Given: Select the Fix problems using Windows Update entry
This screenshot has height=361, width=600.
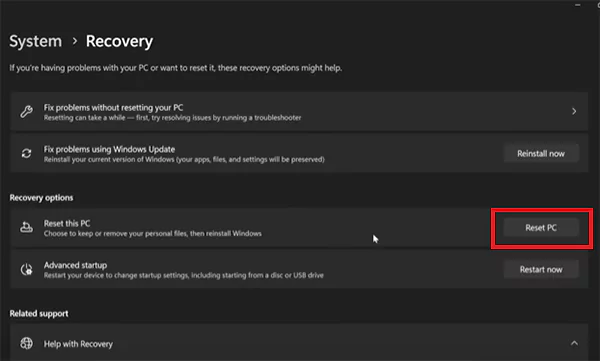Looking at the screenshot, I should point(299,154).
